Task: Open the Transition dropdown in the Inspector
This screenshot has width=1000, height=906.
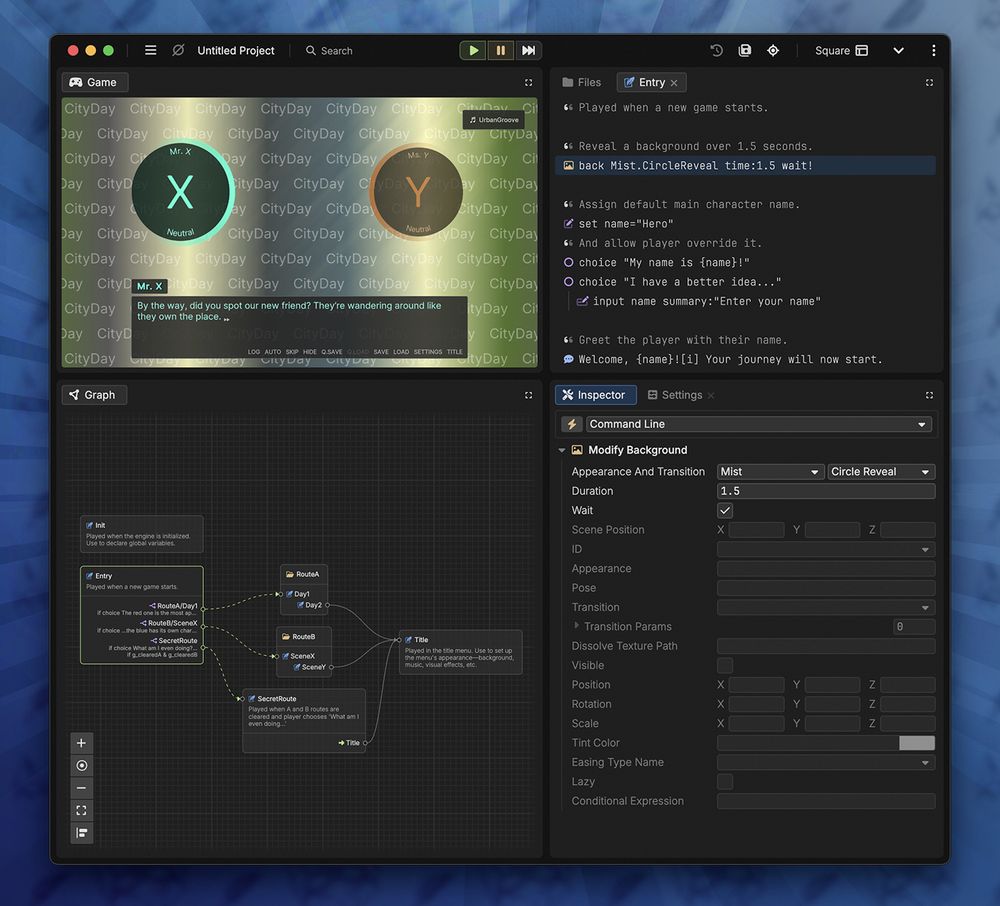Action: pos(826,607)
